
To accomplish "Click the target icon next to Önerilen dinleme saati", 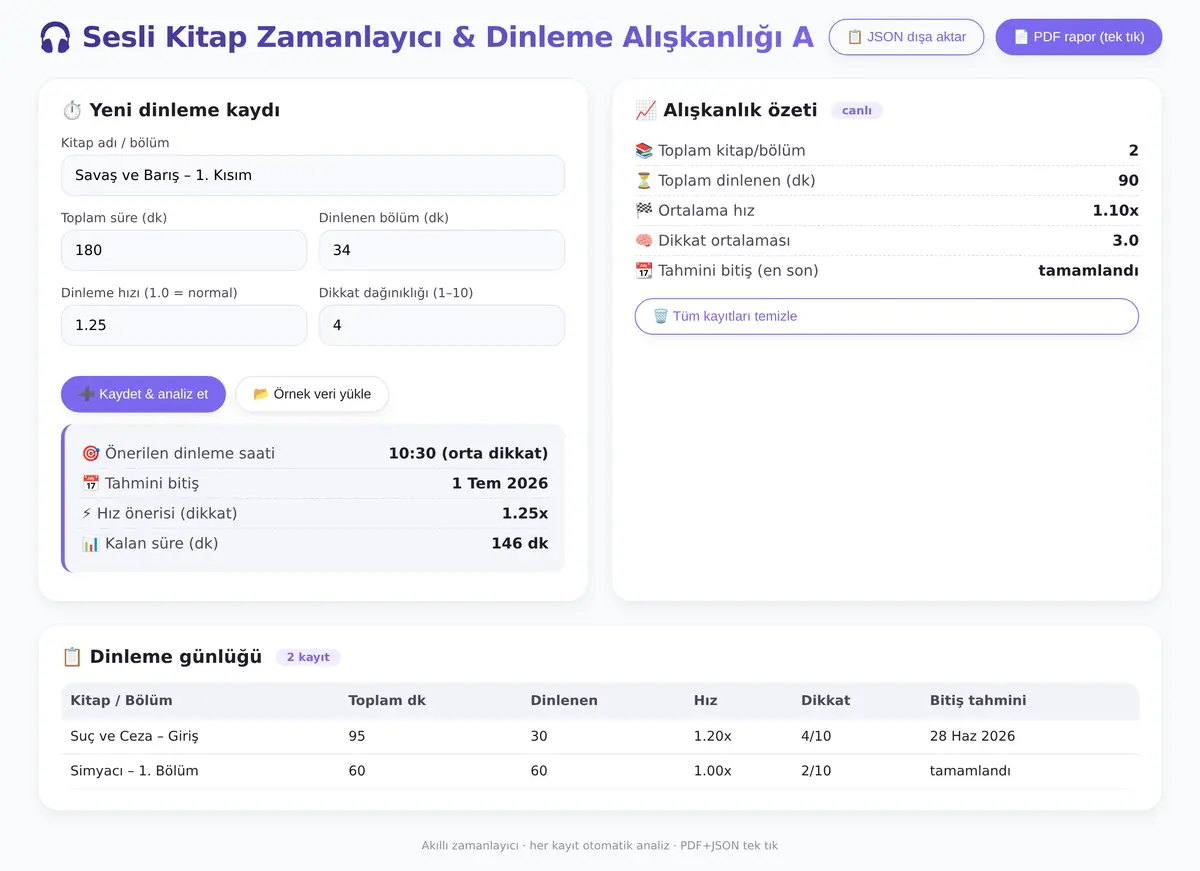I will click(x=91, y=454).
